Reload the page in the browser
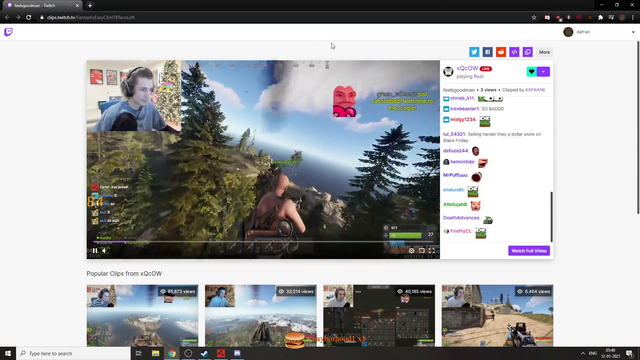This screenshot has height=360, width=640. point(29,18)
